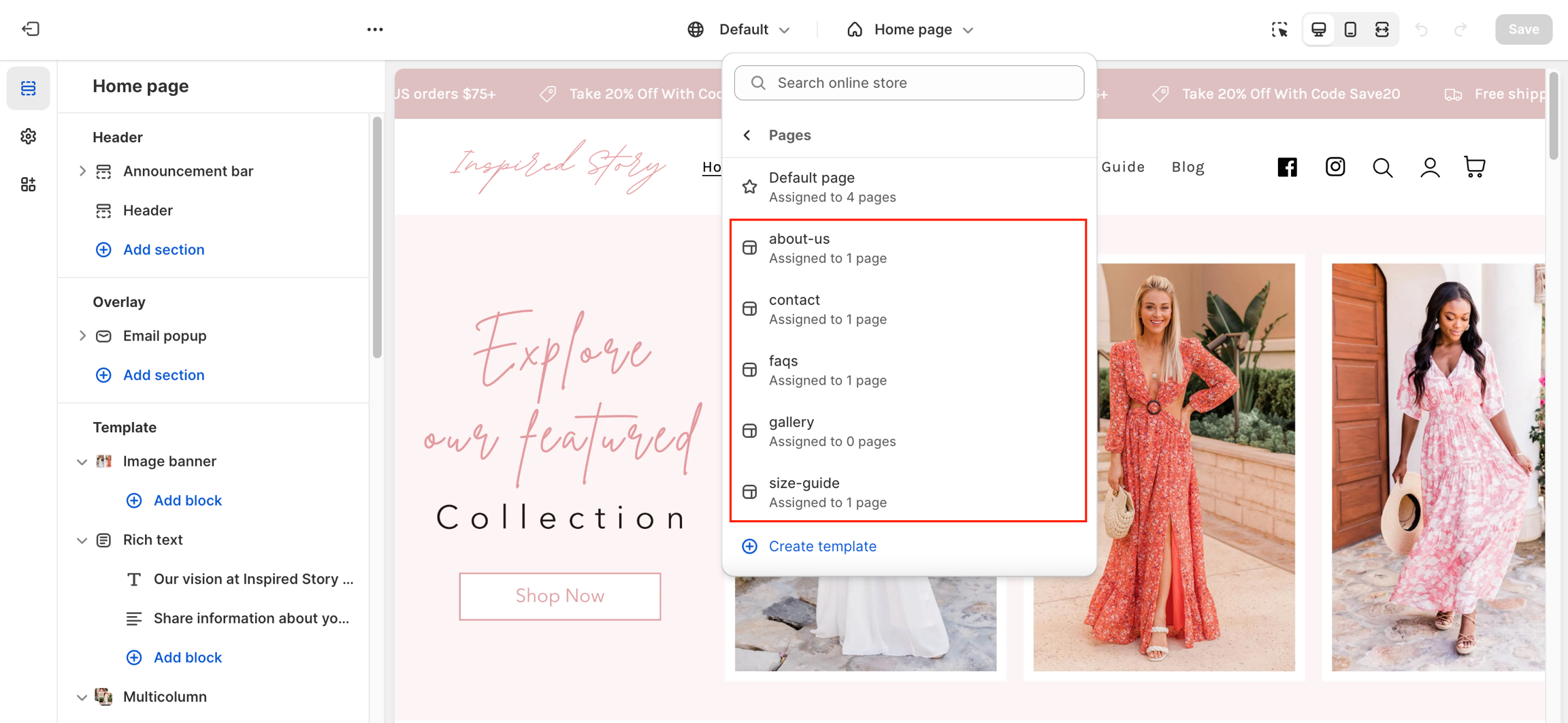Click the exit editor icon

[31, 29]
